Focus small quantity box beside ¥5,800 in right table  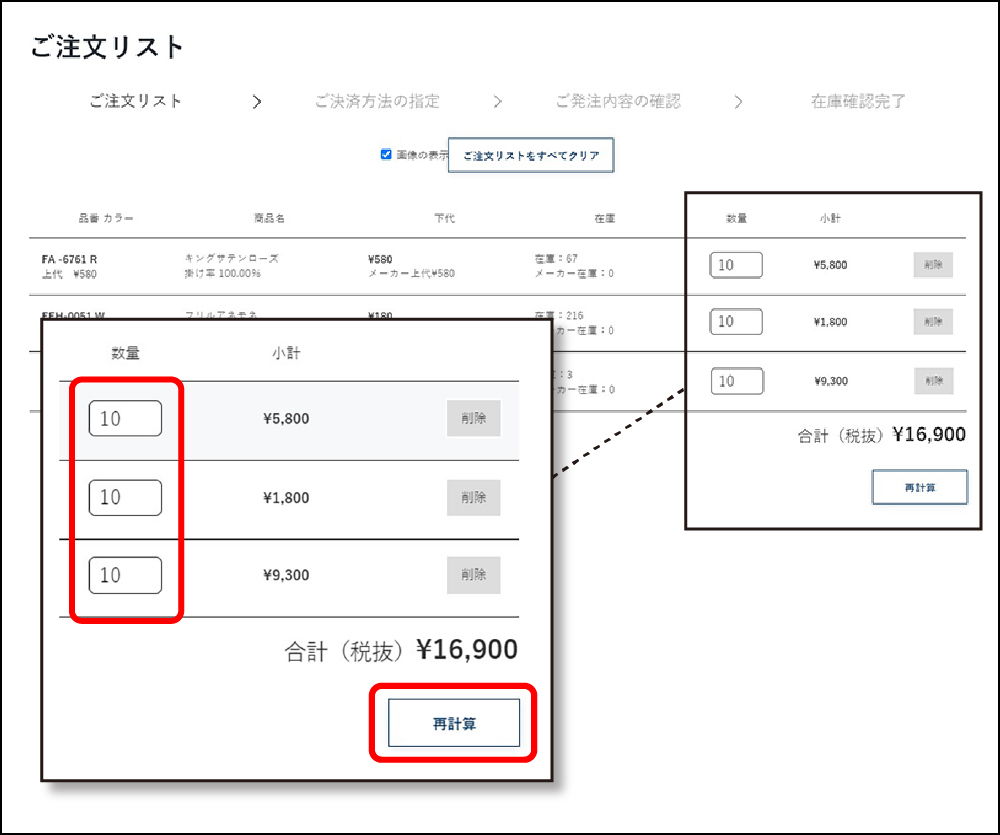[736, 265]
